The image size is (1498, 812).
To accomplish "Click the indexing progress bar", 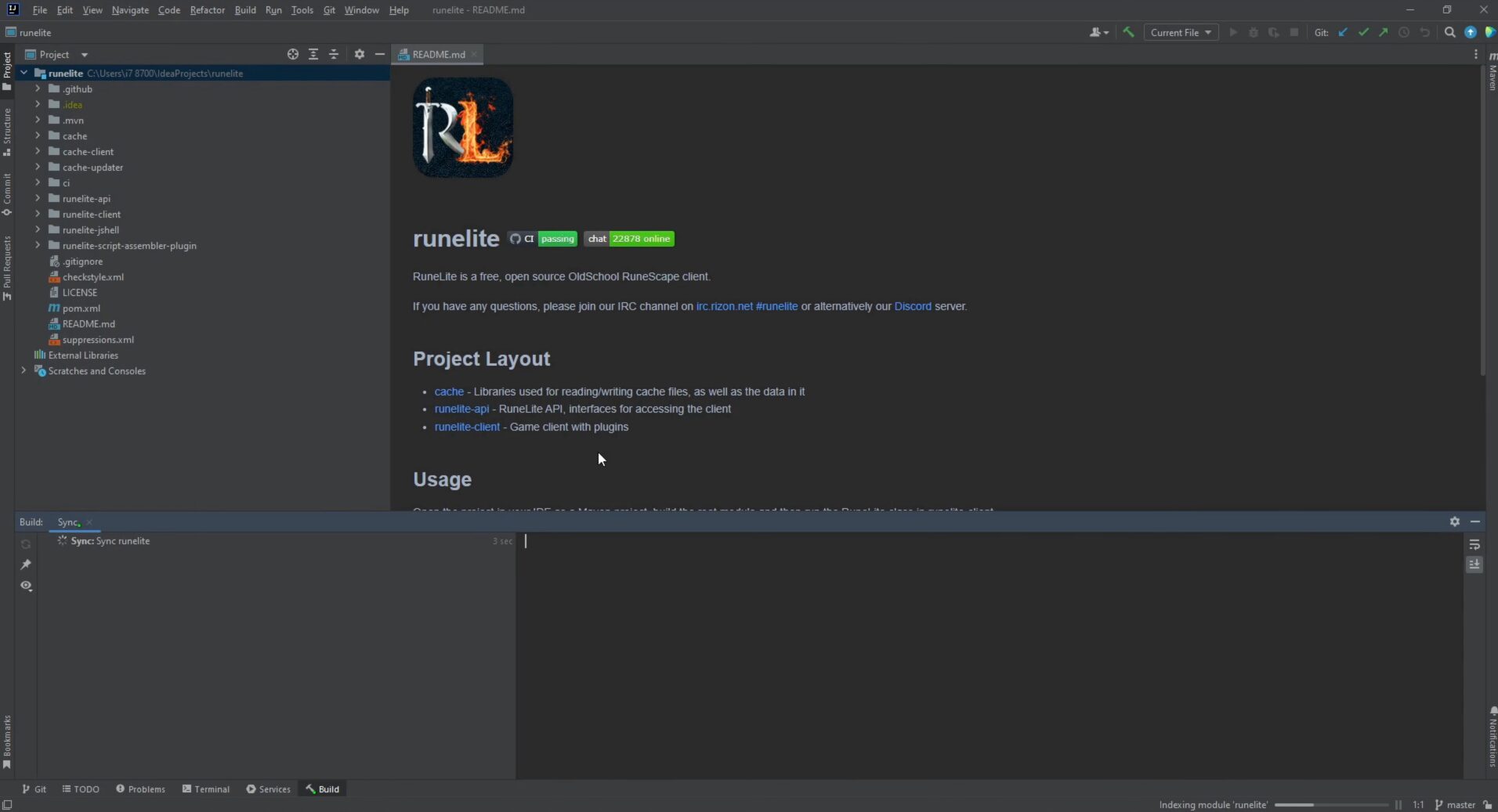I will point(1333,805).
